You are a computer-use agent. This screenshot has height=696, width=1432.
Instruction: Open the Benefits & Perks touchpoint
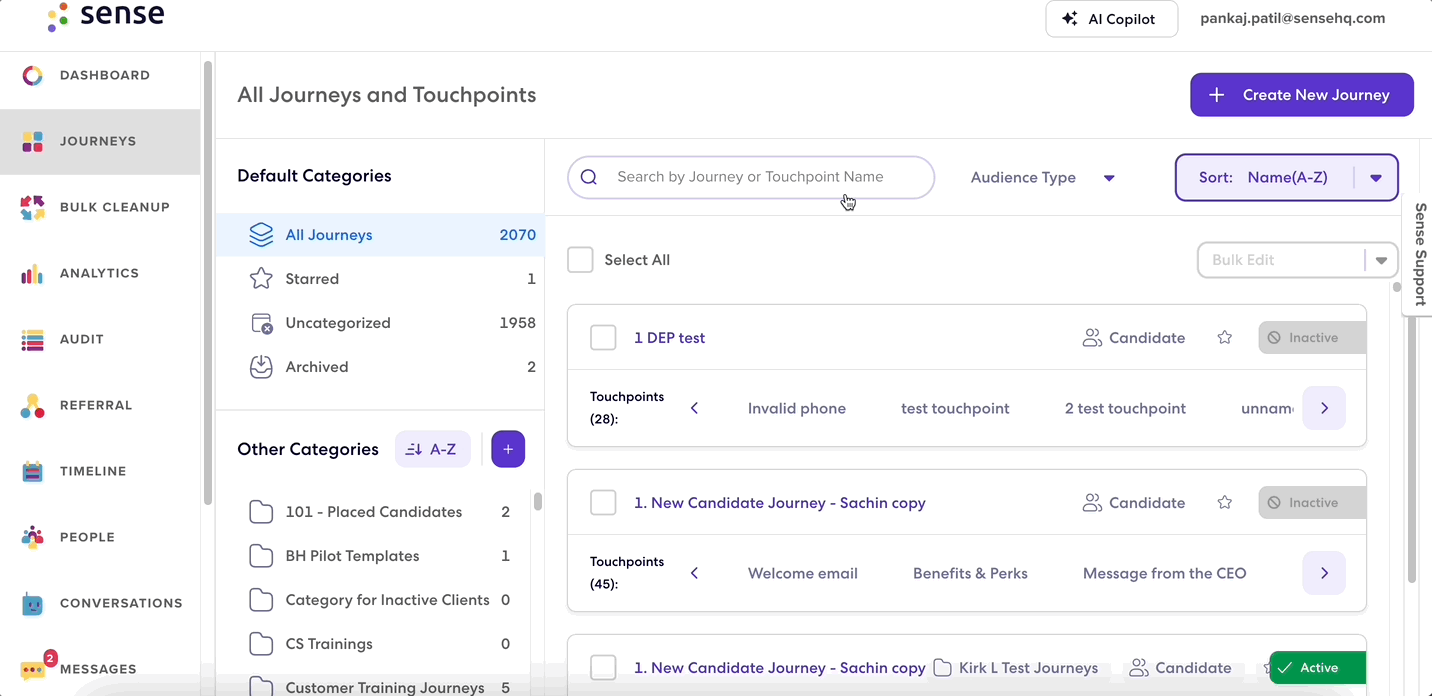click(x=970, y=573)
